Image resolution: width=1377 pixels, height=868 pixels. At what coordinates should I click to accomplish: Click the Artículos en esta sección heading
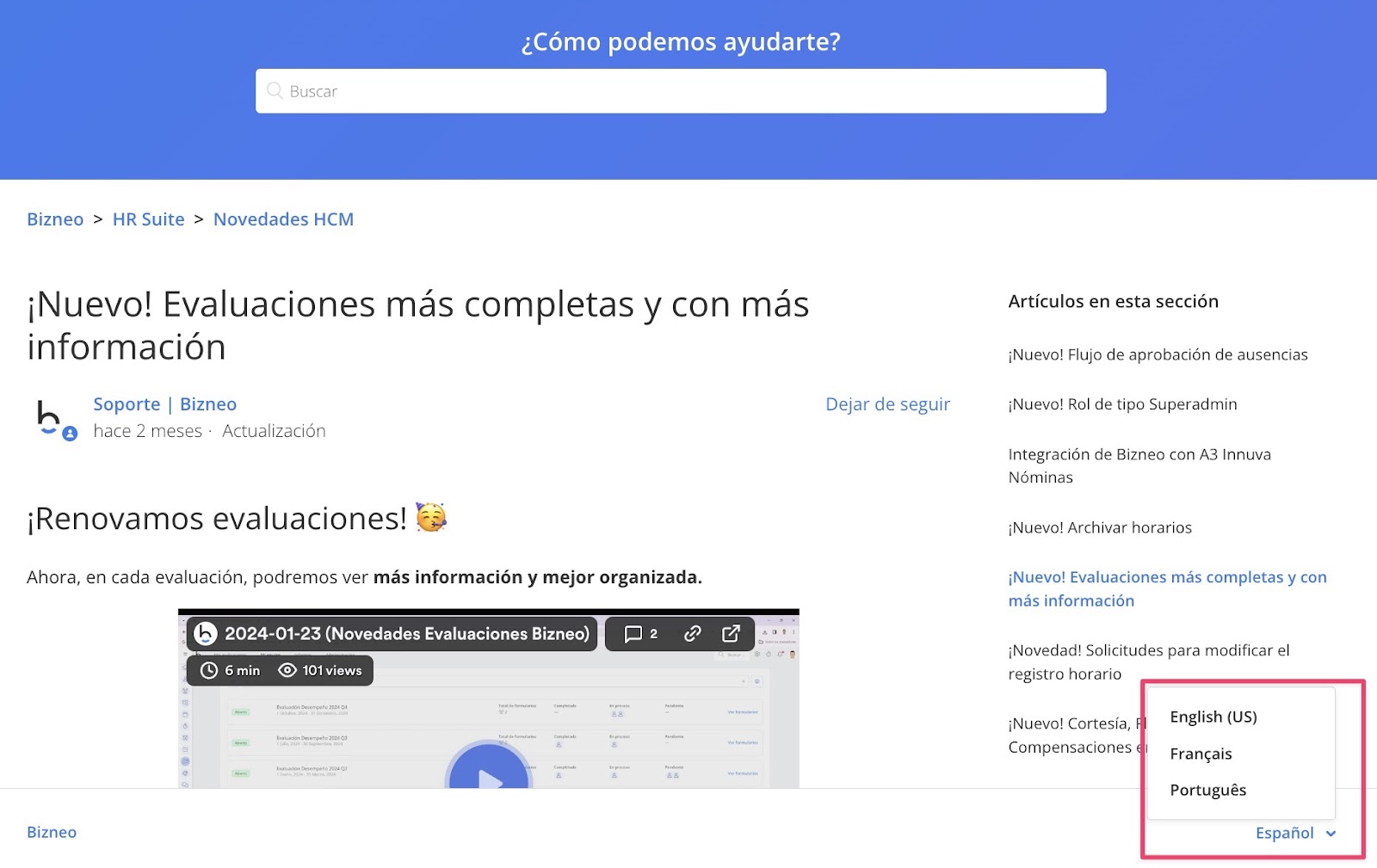point(1113,301)
